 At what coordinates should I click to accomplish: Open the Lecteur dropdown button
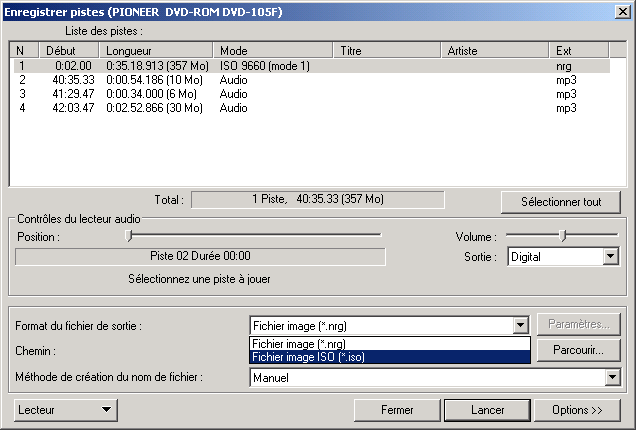(x=66, y=410)
